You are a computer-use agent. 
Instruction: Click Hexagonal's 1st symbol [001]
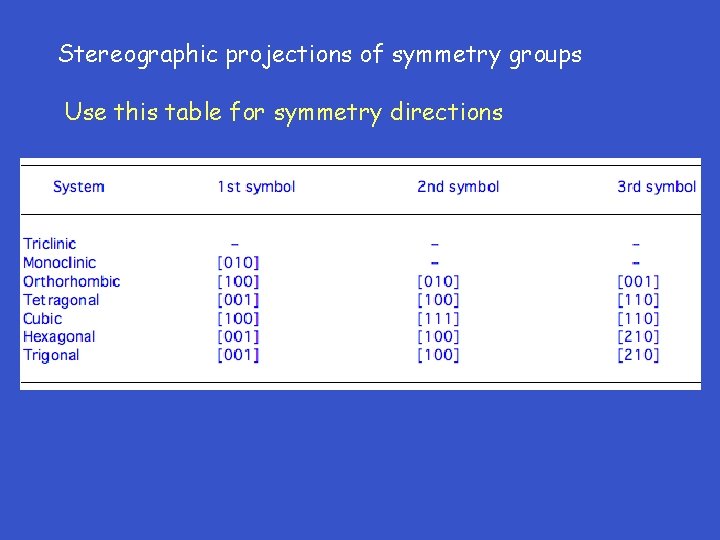click(x=238, y=337)
